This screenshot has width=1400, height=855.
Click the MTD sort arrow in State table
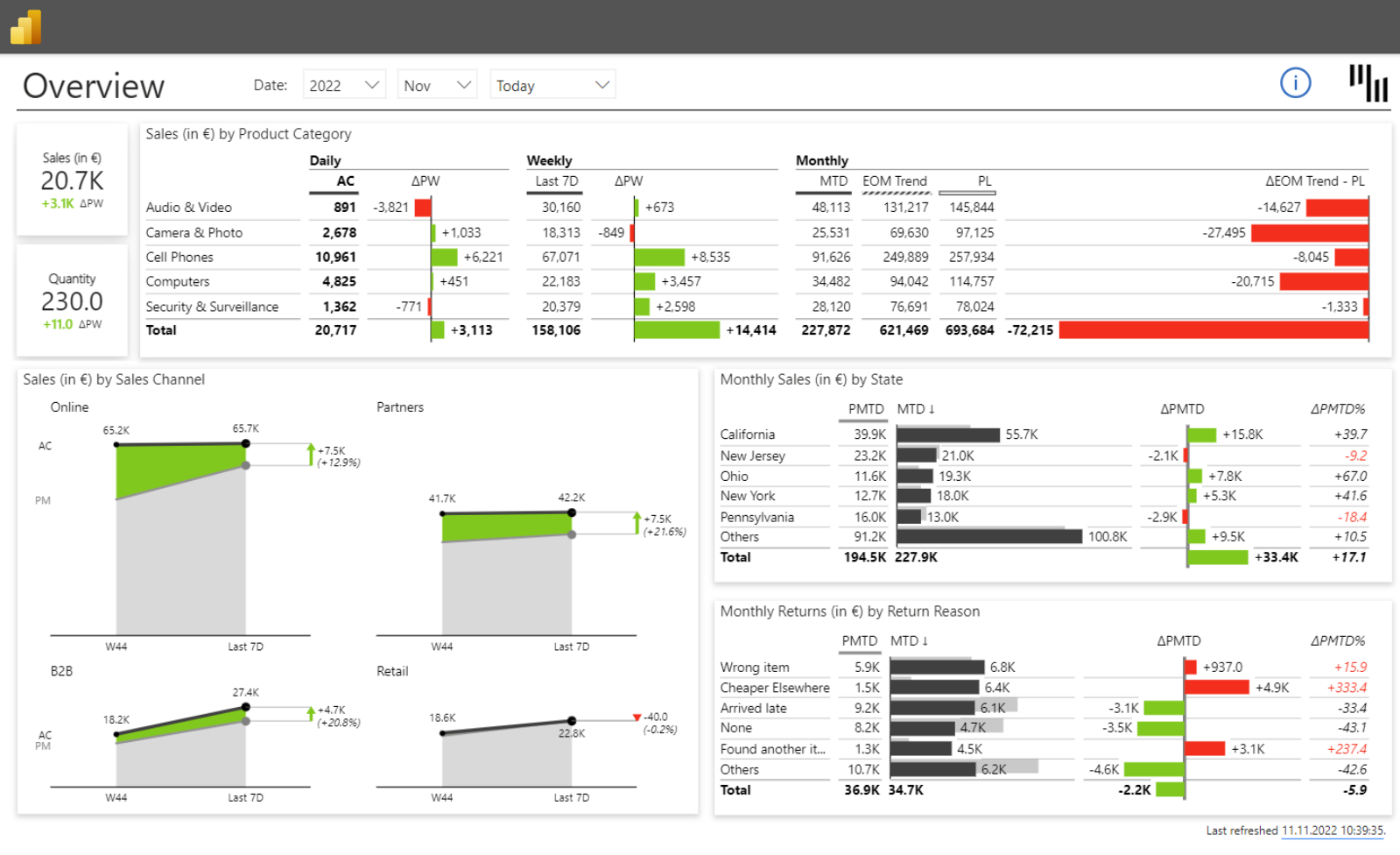(x=932, y=409)
